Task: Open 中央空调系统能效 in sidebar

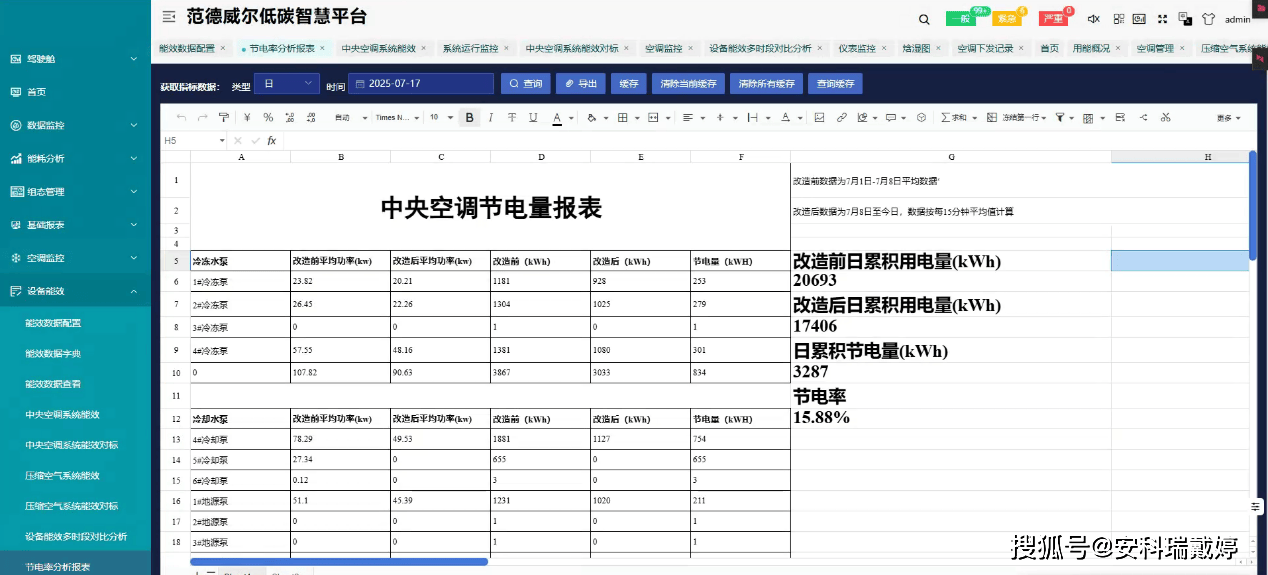Action: [62, 414]
